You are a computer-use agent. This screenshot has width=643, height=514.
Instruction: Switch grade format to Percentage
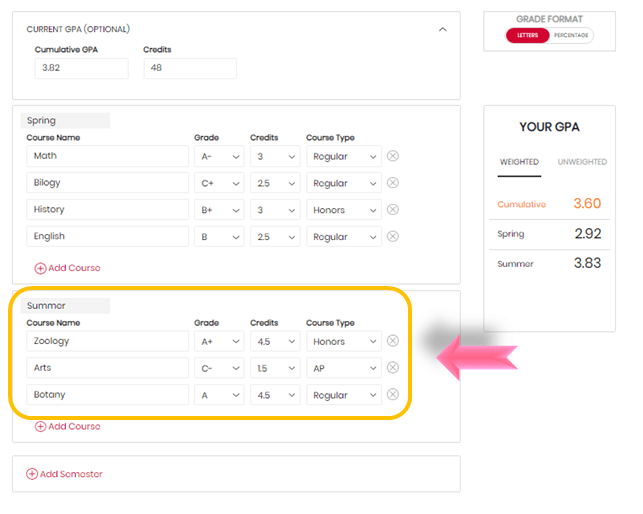[x=571, y=35]
